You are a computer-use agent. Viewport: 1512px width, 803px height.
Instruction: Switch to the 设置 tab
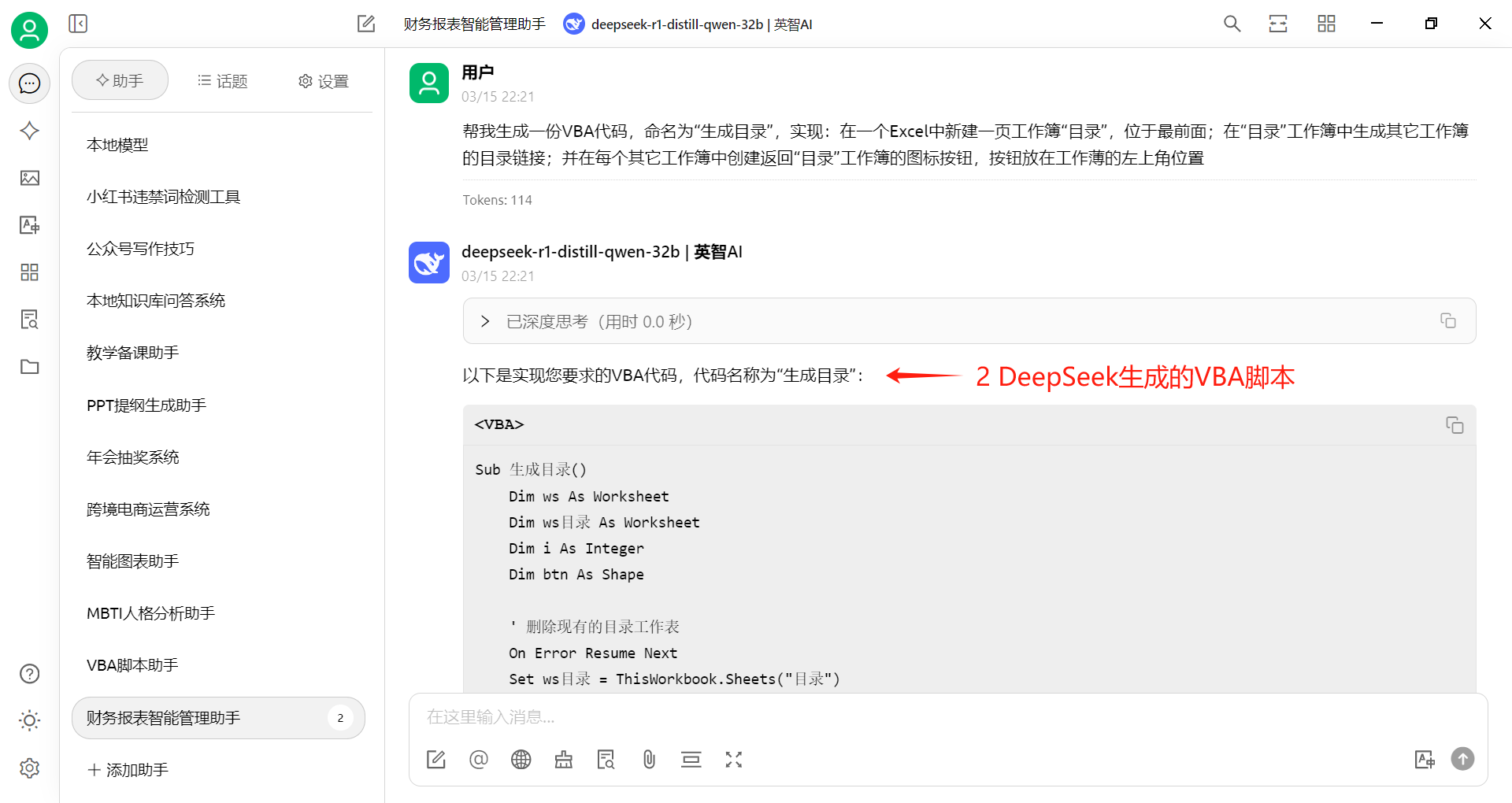click(x=324, y=81)
